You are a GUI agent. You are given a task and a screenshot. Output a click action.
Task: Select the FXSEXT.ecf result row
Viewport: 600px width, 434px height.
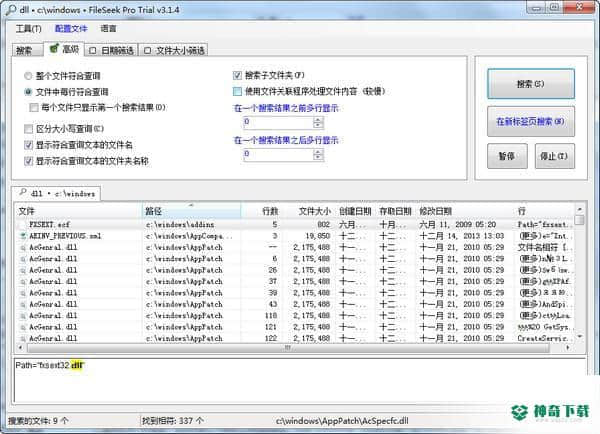(x=295, y=225)
